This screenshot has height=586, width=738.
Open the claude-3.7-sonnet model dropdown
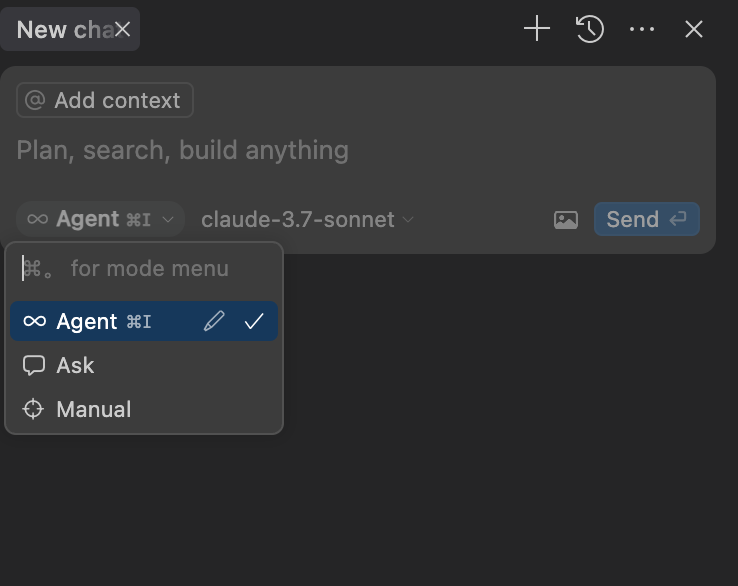point(307,219)
